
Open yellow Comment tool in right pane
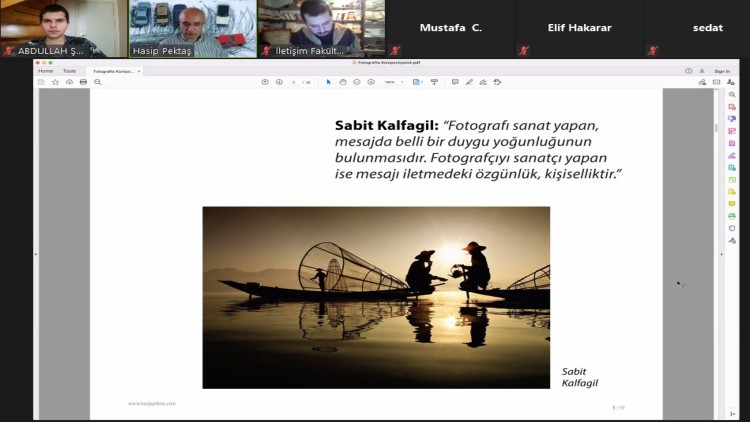click(732, 204)
